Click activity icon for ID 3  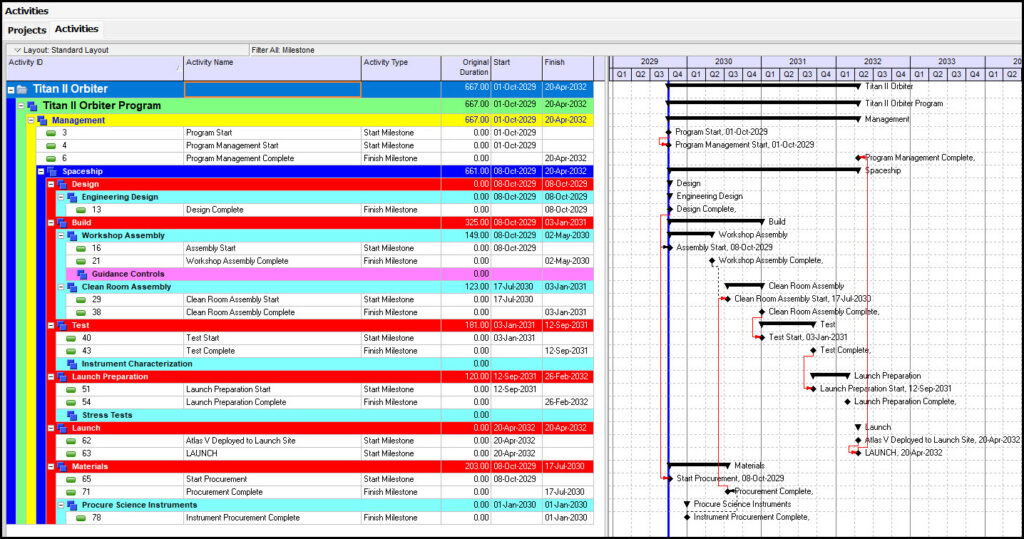pyautogui.click(x=51, y=133)
